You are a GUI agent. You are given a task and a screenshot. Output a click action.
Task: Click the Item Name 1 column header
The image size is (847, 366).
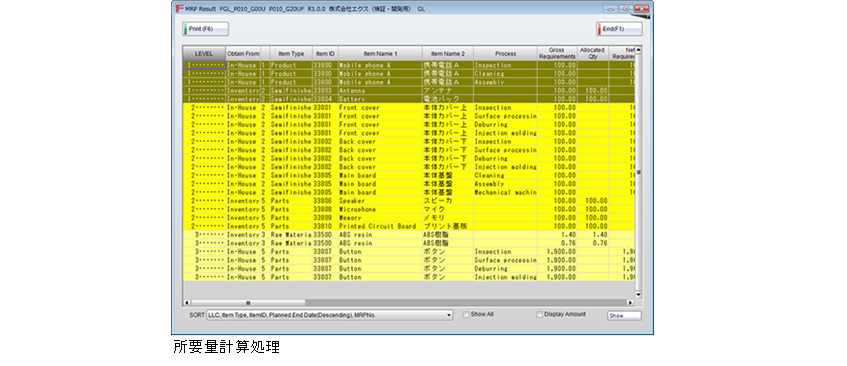click(x=380, y=53)
